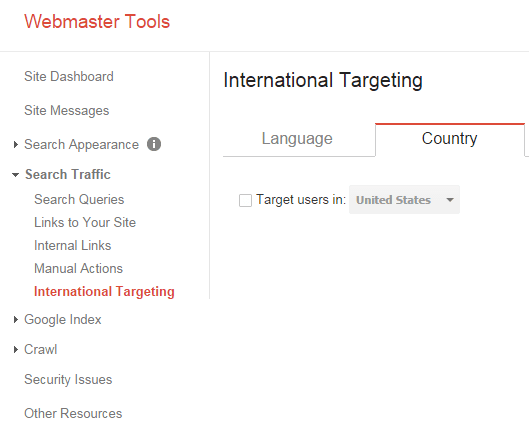The width and height of the screenshot is (529, 441).
Task: Click the Target users in label
Action: (x=301, y=200)
